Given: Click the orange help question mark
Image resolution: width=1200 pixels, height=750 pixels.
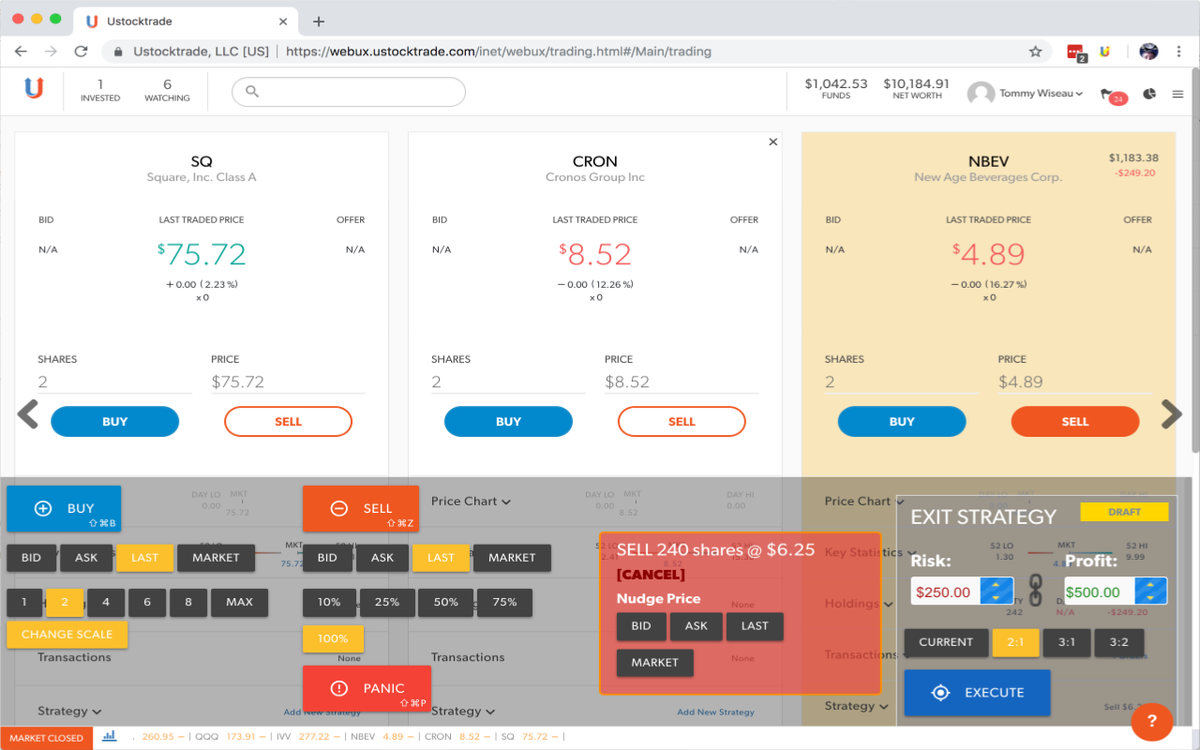Looking at the screenshot, I should click(1152, 721).
